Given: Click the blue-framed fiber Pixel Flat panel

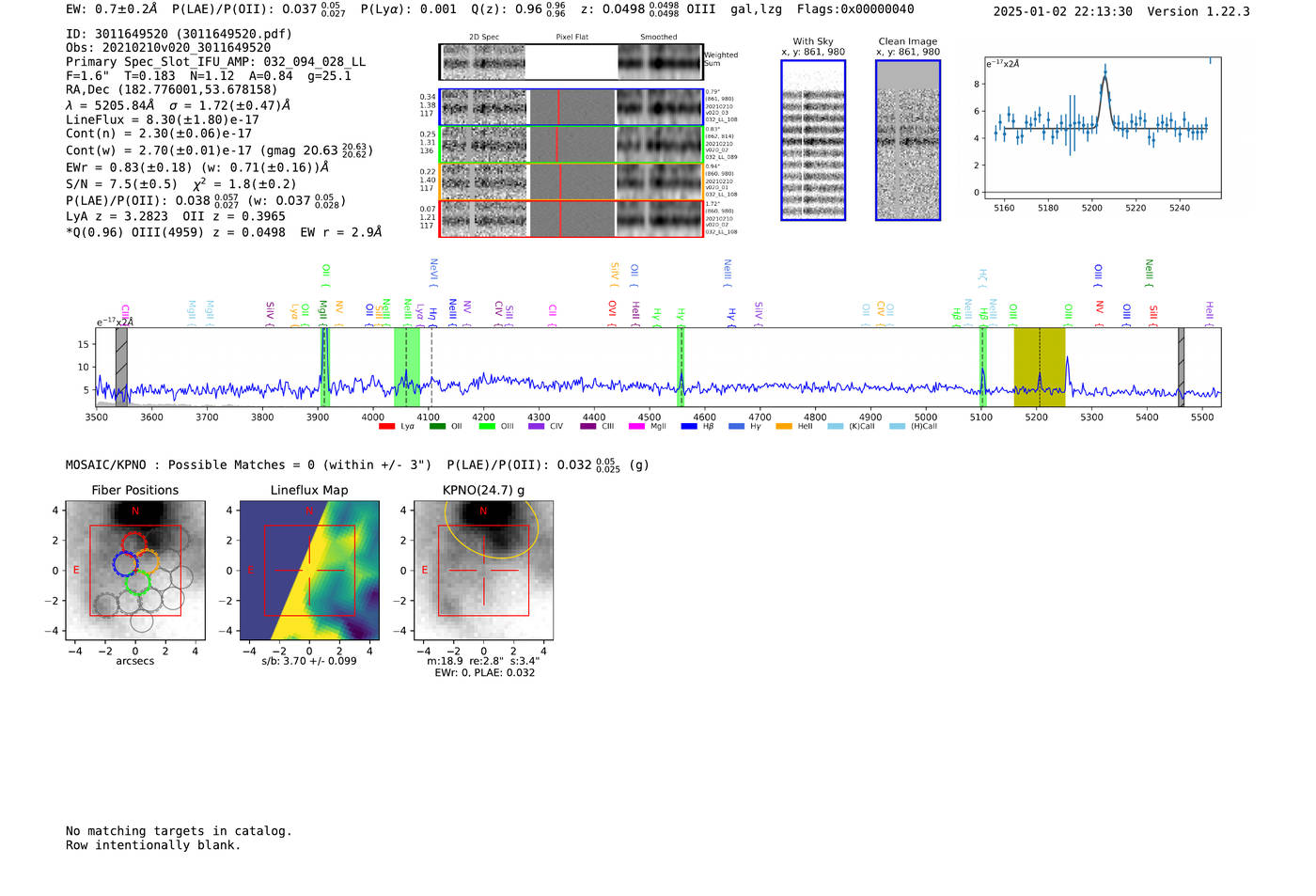Looking at the screenshot, I should [x=572, y=107].
